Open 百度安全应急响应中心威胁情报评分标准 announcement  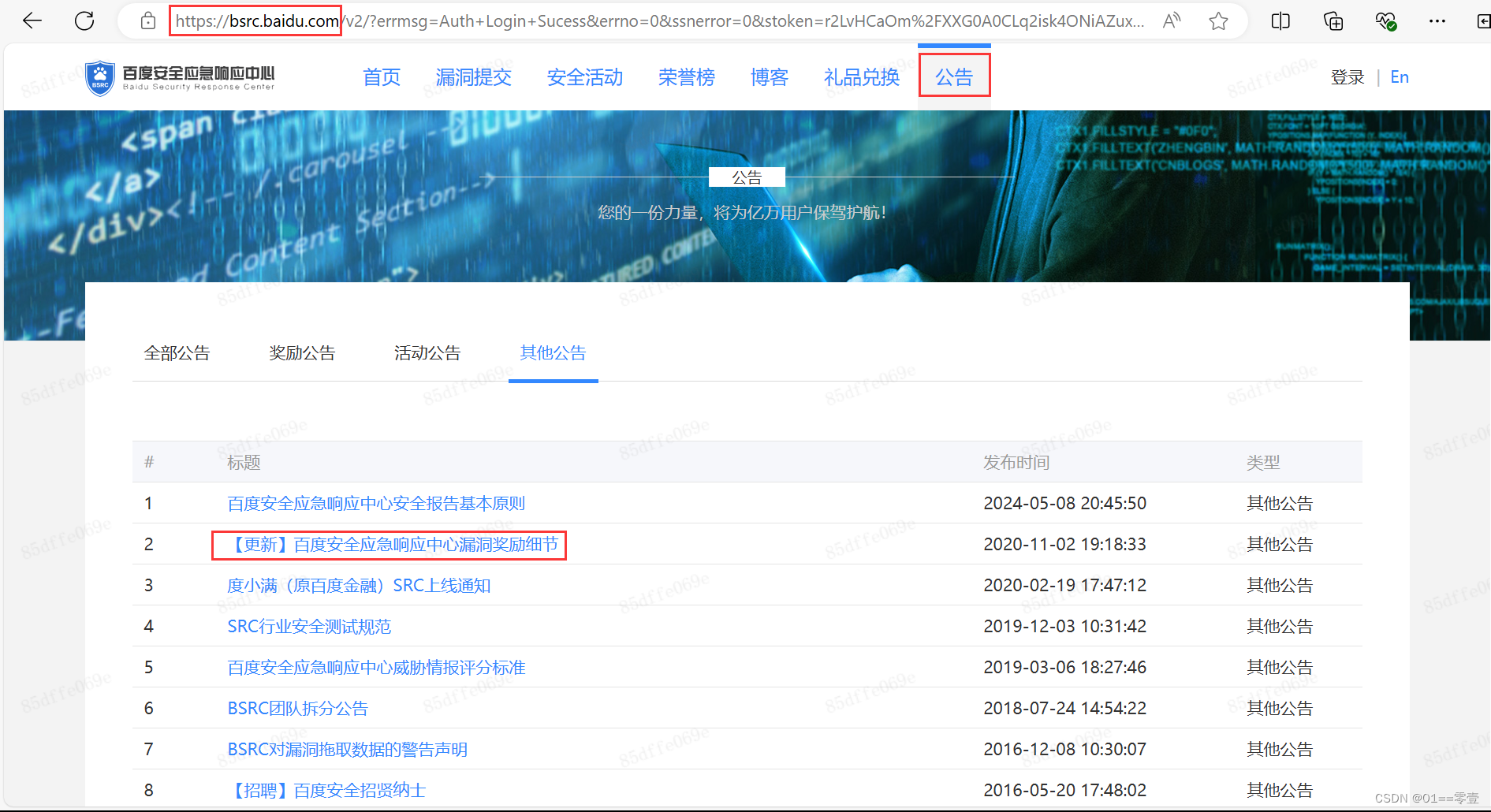pyautogui.click(x=376, y=668)
